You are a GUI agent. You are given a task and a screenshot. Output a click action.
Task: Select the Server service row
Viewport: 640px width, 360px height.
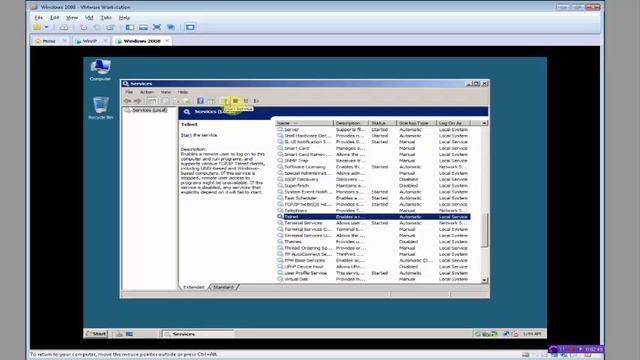coord(373,129)
